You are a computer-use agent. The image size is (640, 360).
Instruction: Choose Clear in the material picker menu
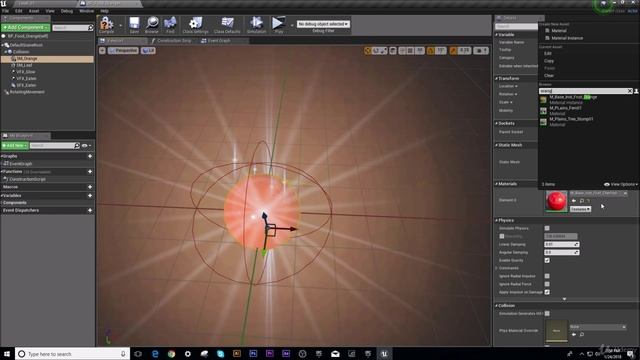549,76
